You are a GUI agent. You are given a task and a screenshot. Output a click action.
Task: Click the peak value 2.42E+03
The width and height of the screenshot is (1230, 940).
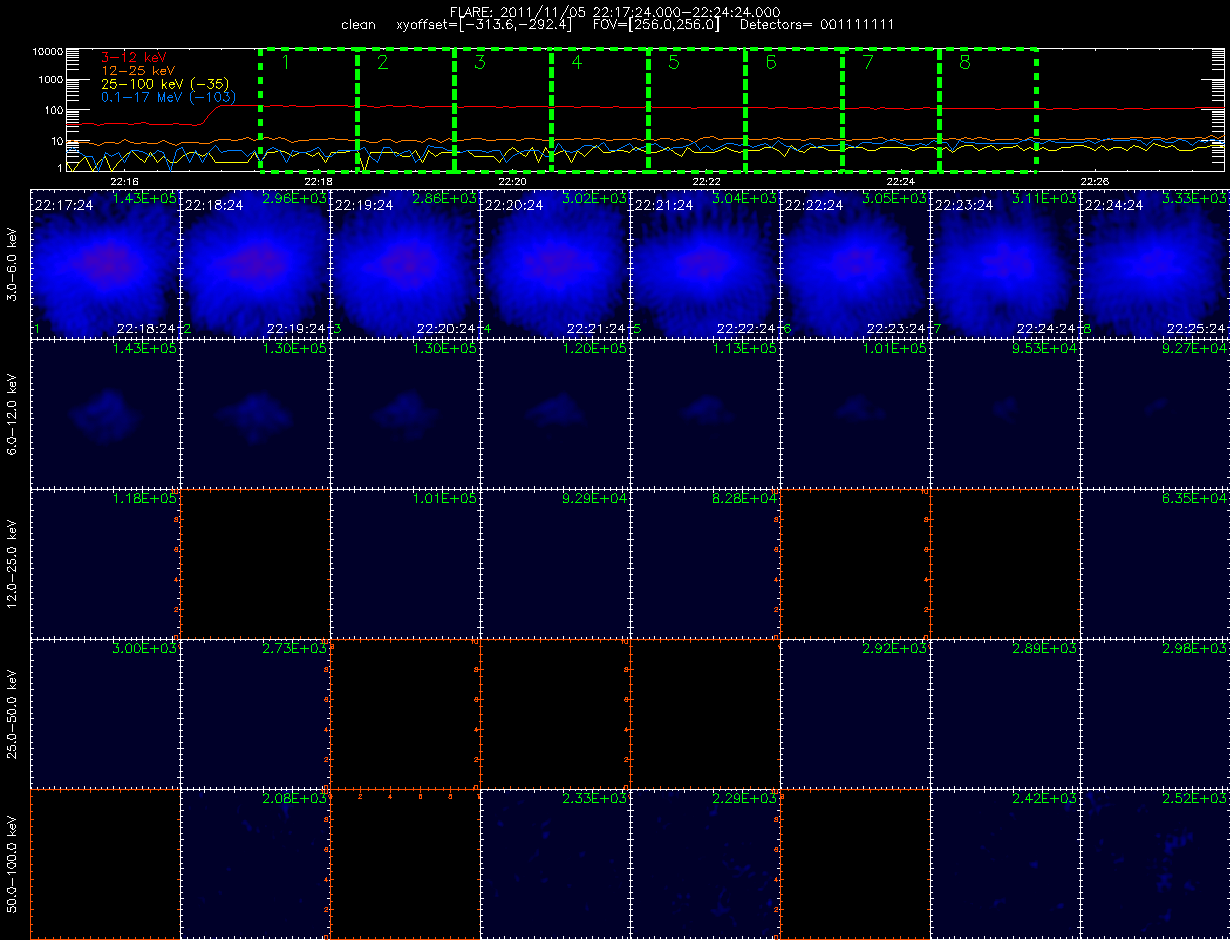pos(1045,799)
